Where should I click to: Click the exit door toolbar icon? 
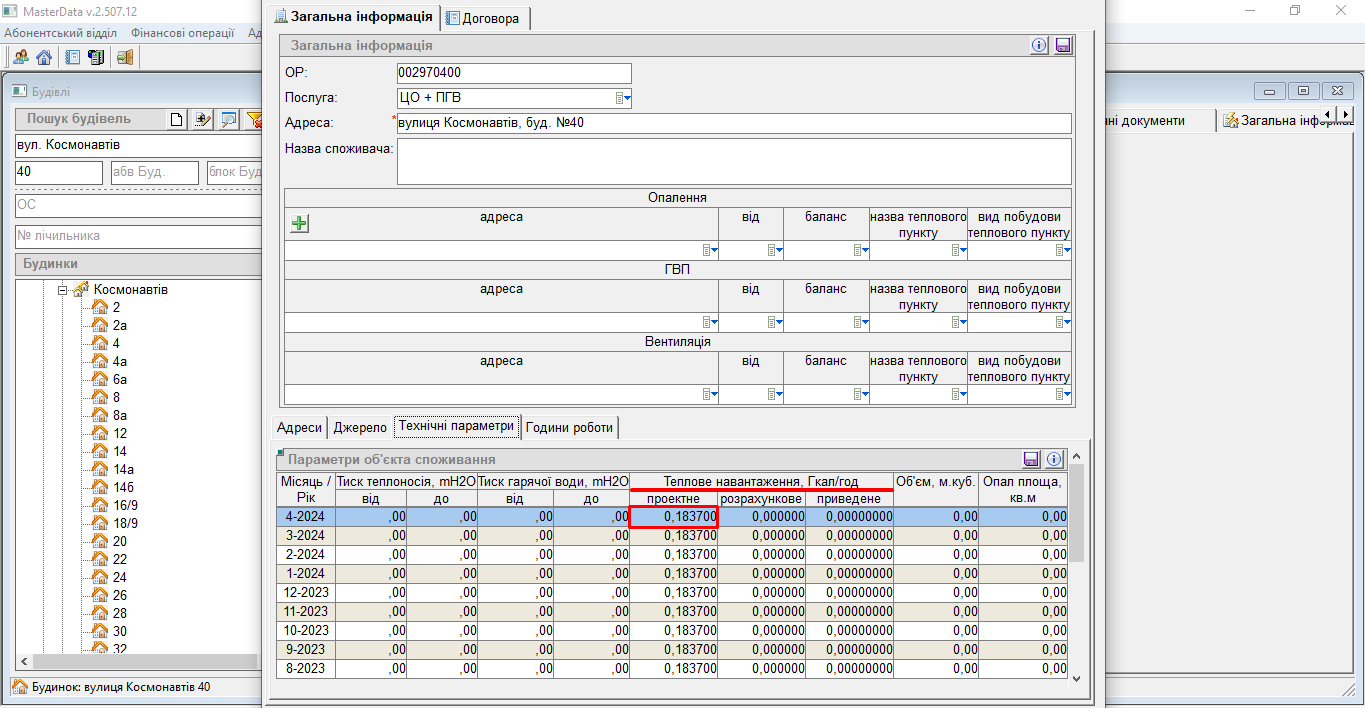click(124, 57)
